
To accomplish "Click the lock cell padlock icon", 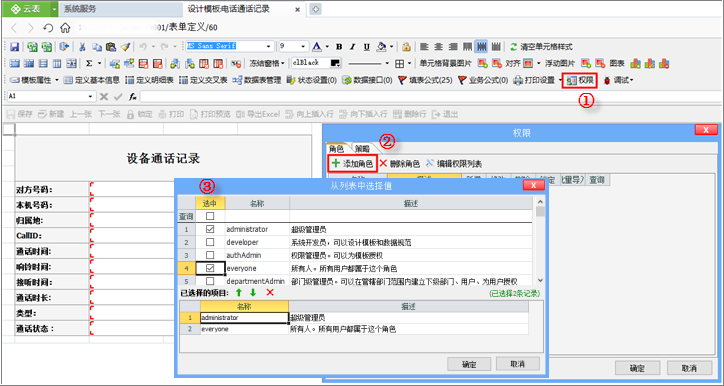I will (x=406, y=47).
